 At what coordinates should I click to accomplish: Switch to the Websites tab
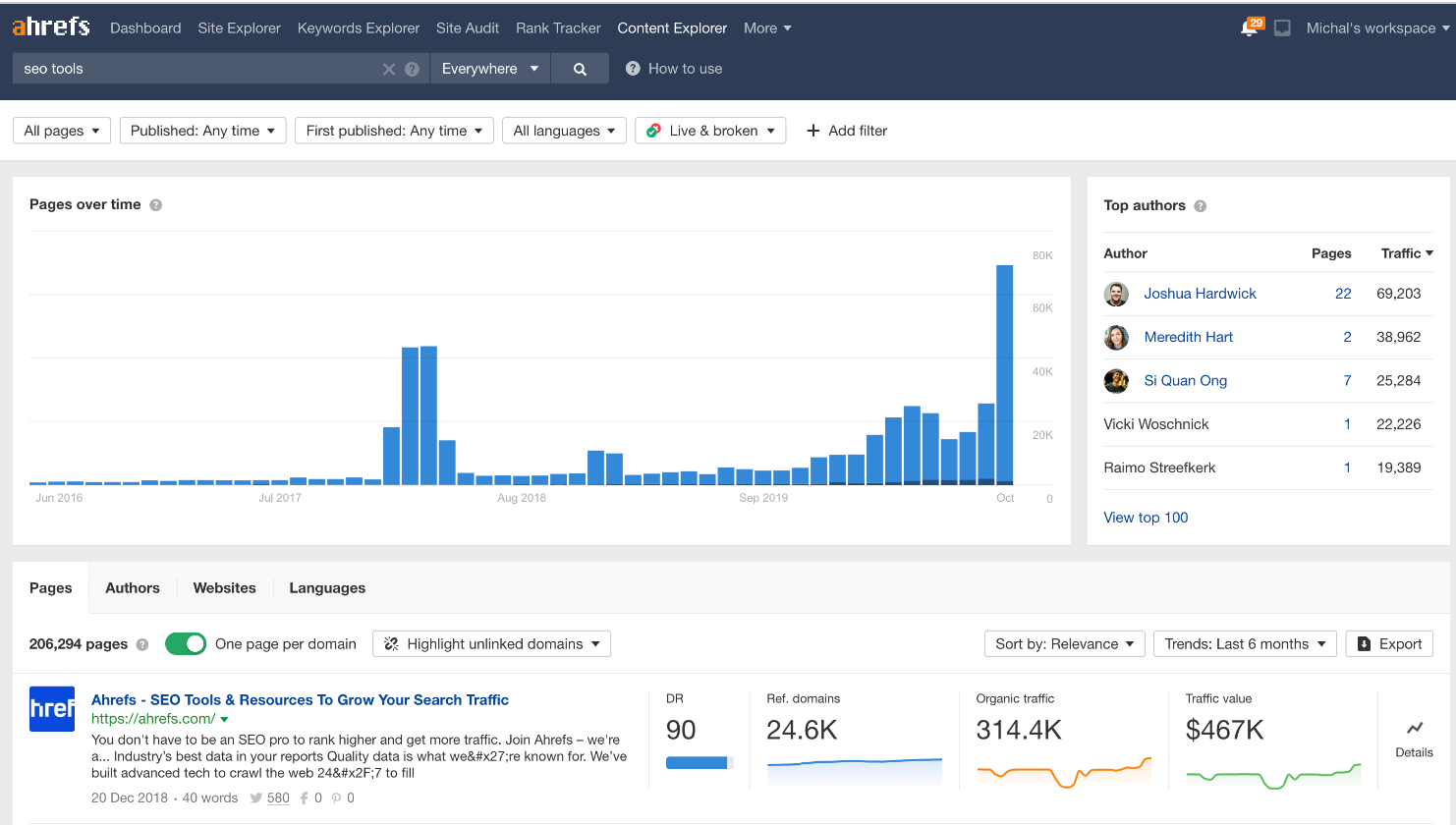pos(224,588)
